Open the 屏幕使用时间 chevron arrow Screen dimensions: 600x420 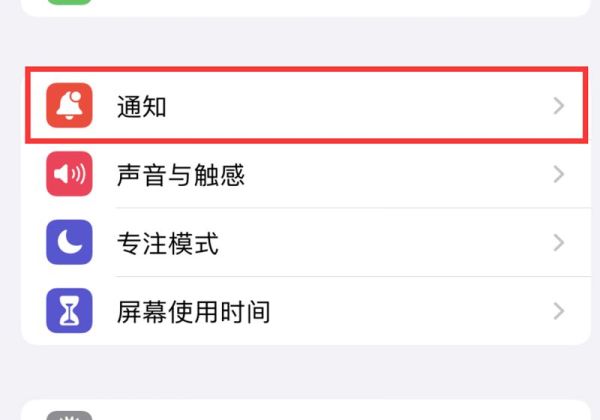pos(559,311)
